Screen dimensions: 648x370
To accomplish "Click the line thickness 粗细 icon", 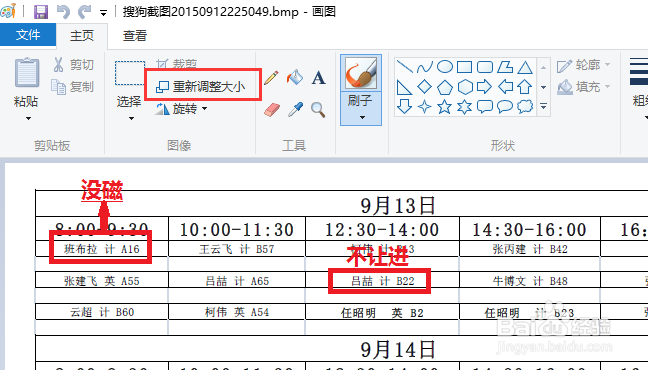I will [638, 72].
